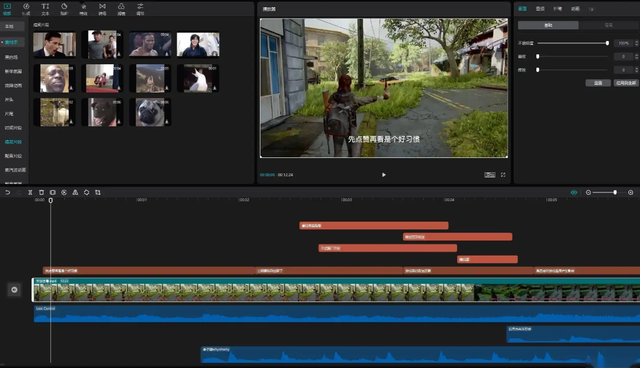Click the Freeze frame icon
640x368 pixels.
coord(53,192)
